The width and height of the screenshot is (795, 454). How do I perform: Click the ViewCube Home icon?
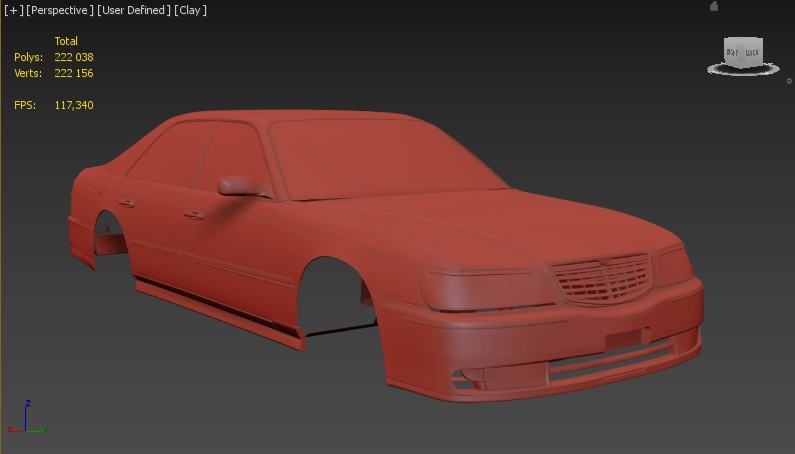click(714, 6)
